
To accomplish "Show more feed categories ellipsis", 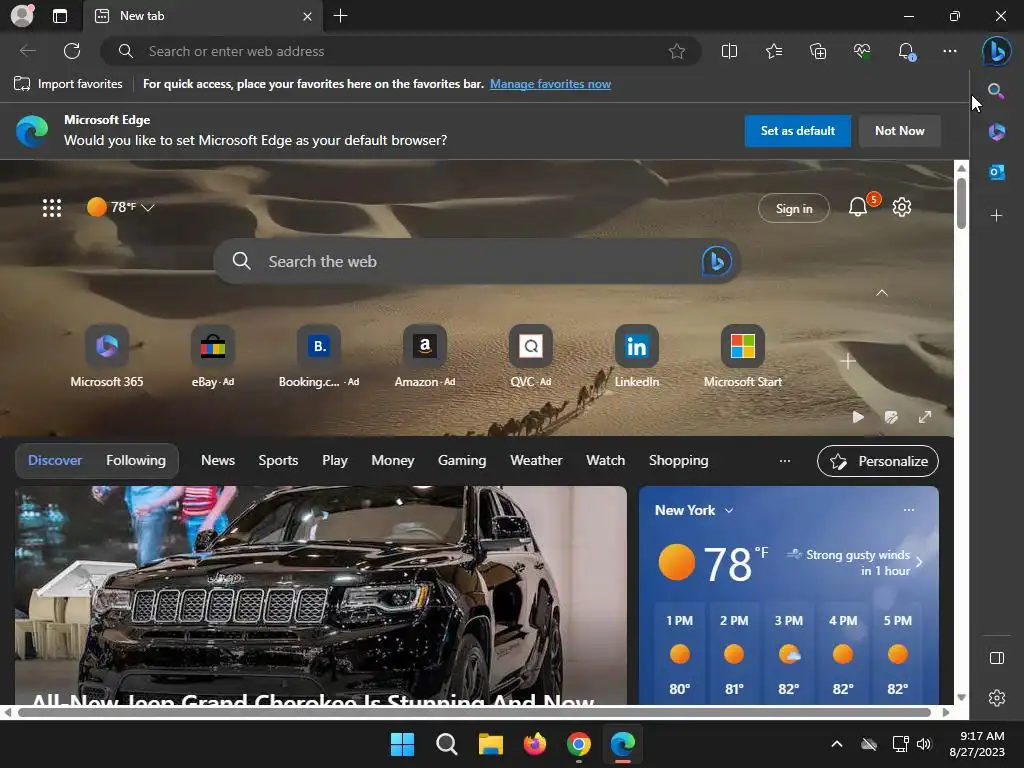I will 785,460.
